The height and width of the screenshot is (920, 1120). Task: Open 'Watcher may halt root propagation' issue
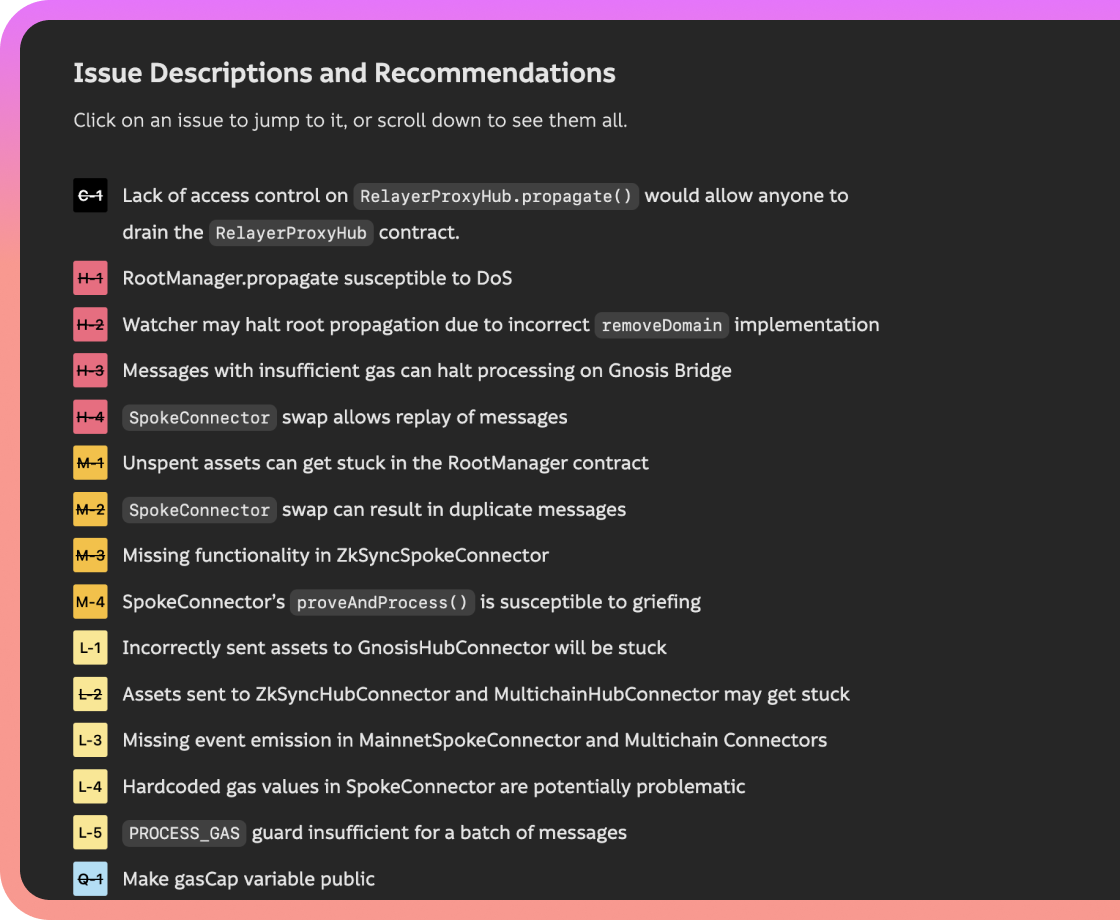click(x=501, y=324)
